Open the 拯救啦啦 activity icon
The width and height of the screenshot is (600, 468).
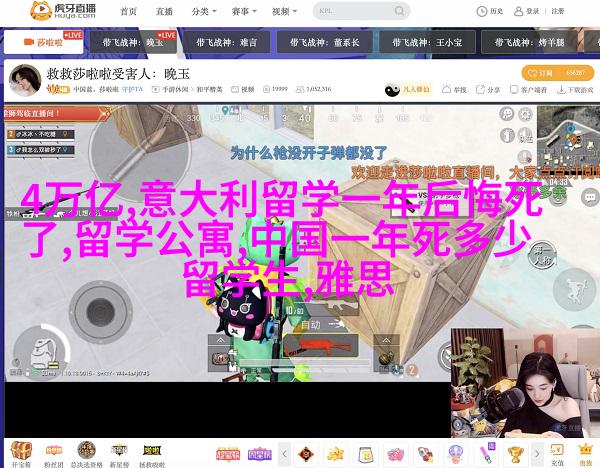tap(152, 454)
